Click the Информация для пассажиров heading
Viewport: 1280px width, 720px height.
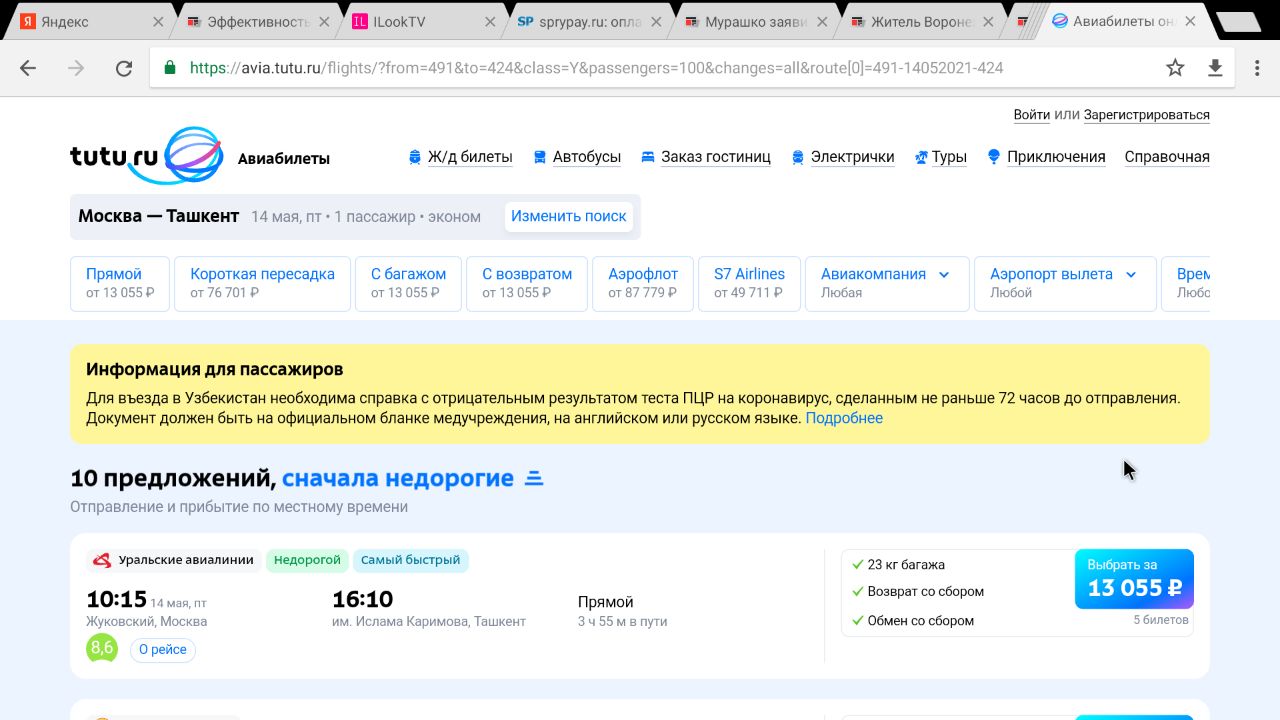(215, 370)
